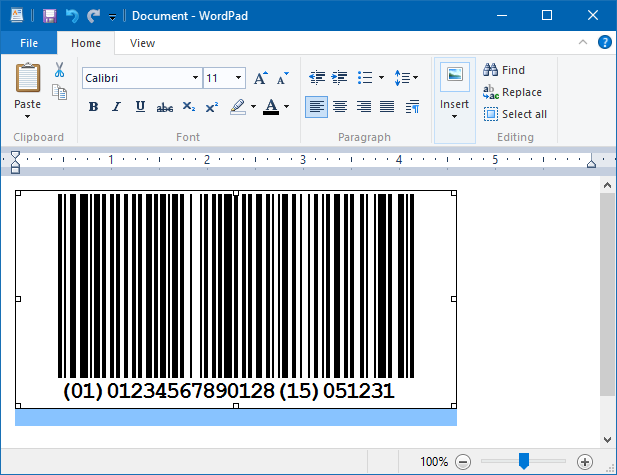617x475 pixels.
Task: Toggle Strikethrough formatting
Action: click(x=164, y=107)
